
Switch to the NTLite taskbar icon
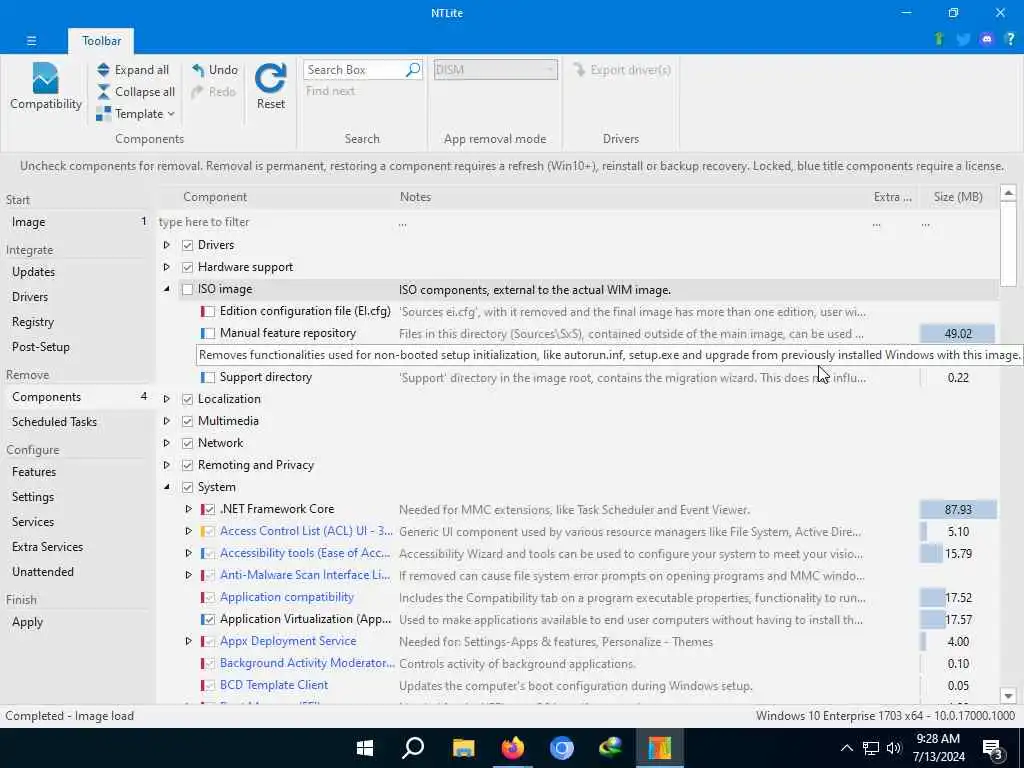(660, 748)
